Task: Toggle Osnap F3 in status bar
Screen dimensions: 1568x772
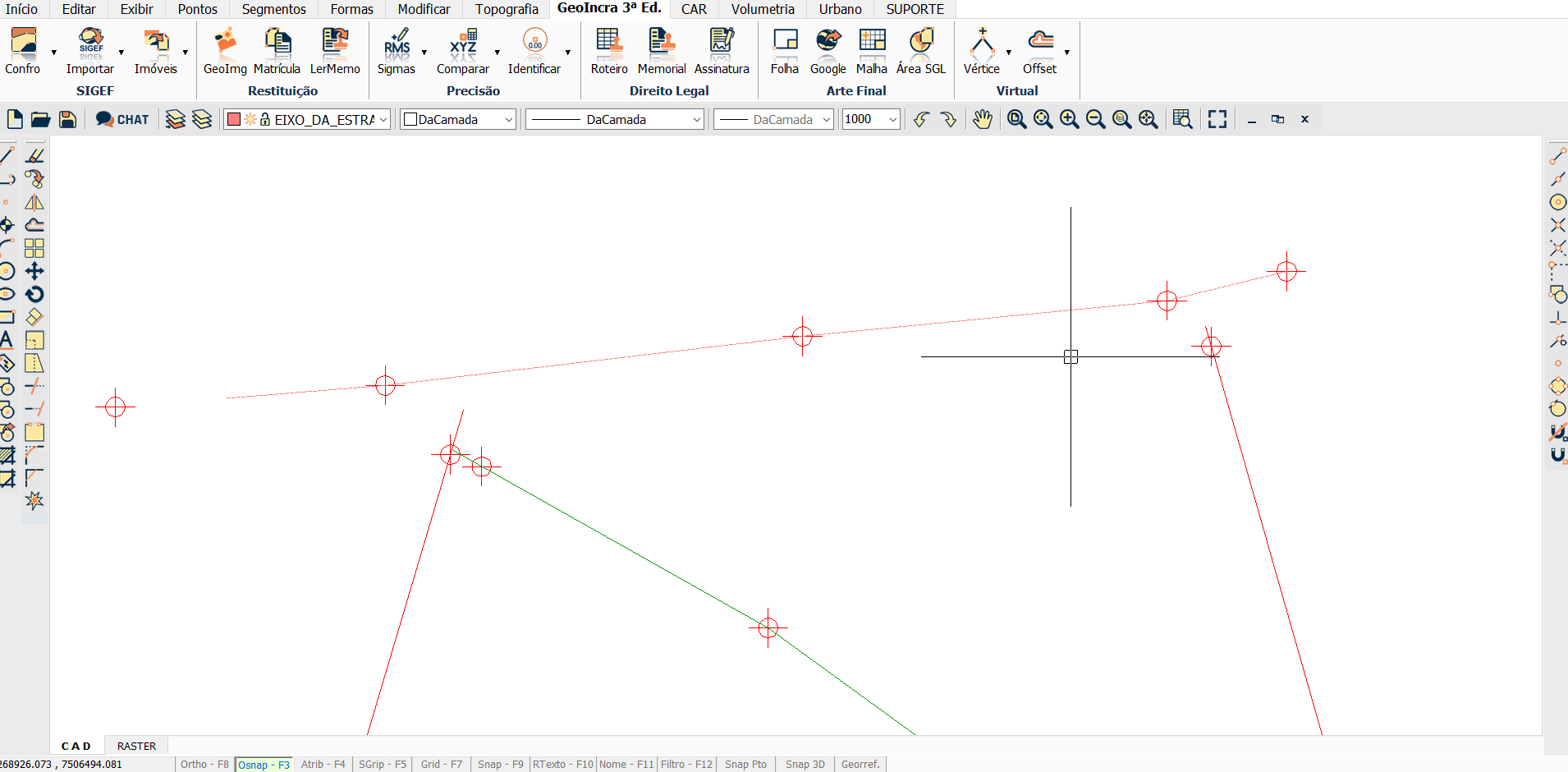Action: point(264,765)
